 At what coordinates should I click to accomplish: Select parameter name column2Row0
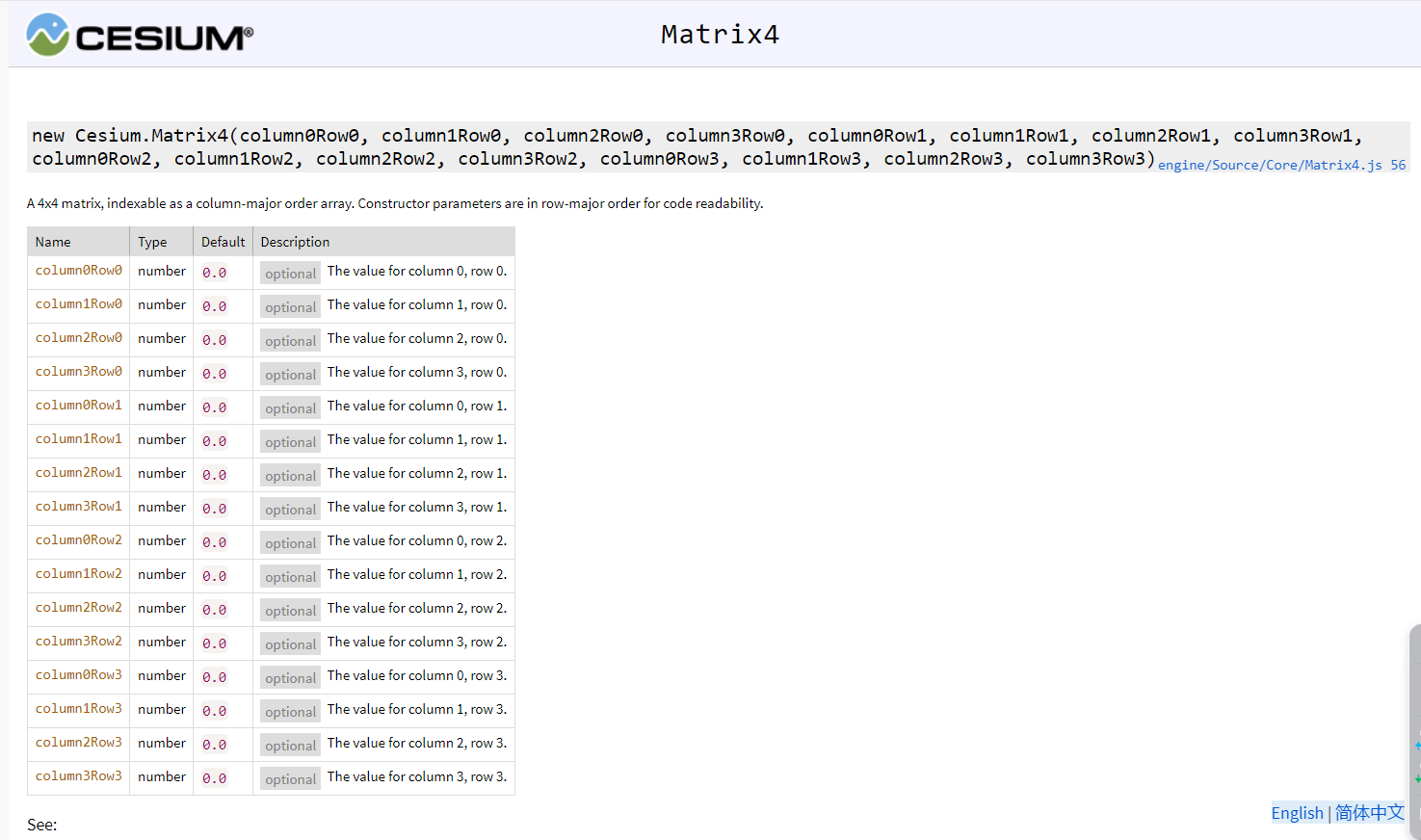pyautogui.click(x=79, y=338)
